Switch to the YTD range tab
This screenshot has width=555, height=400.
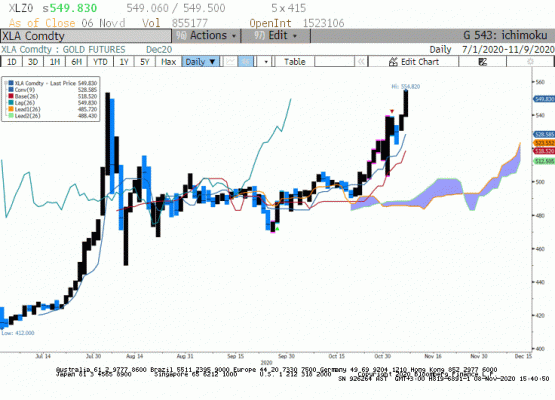100,62
